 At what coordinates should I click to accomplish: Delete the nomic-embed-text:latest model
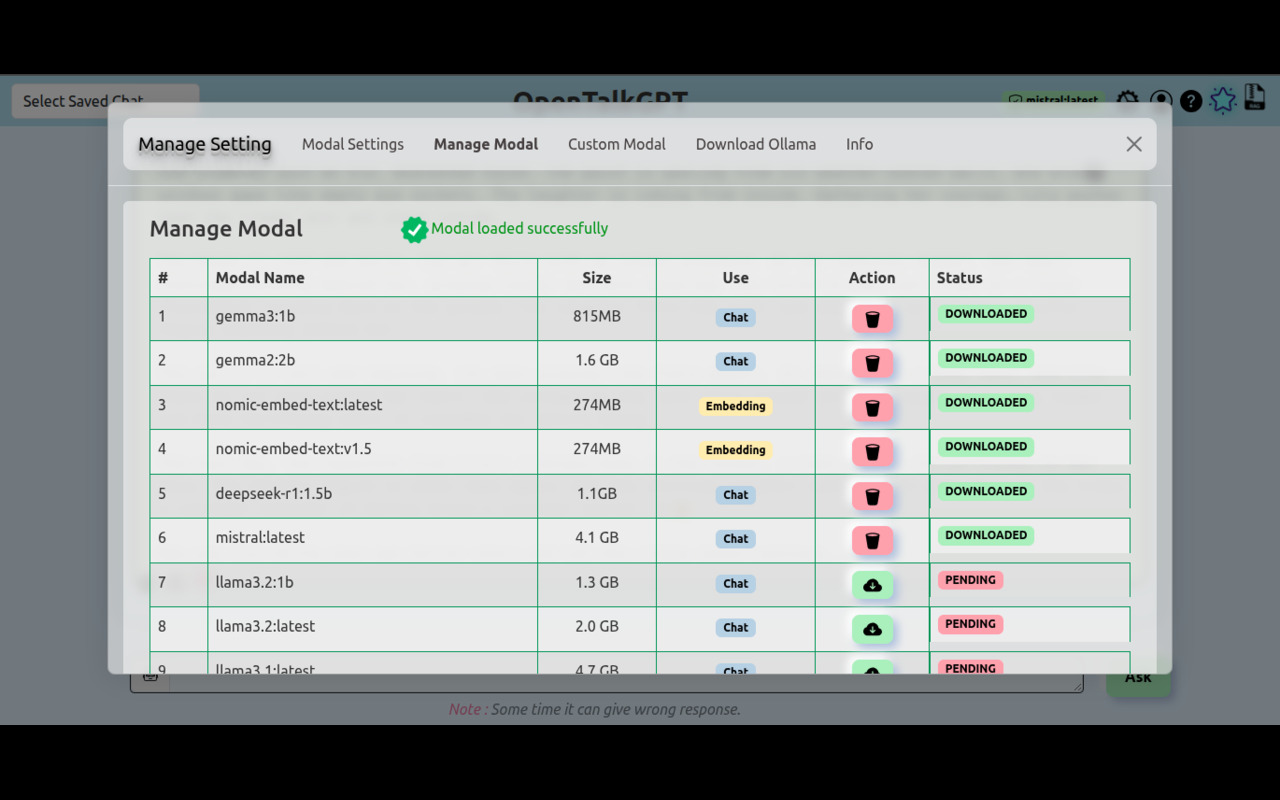click(x=872, y=408)
